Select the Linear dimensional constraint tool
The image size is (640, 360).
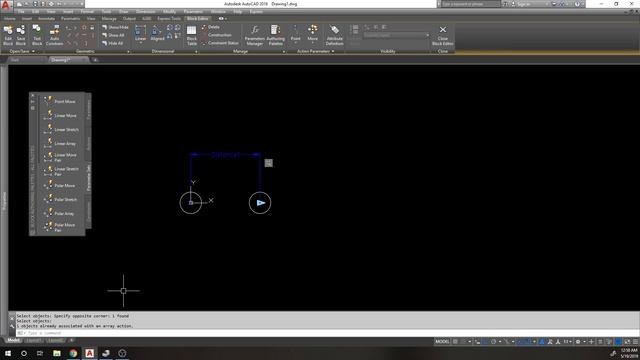click(140, 33)
